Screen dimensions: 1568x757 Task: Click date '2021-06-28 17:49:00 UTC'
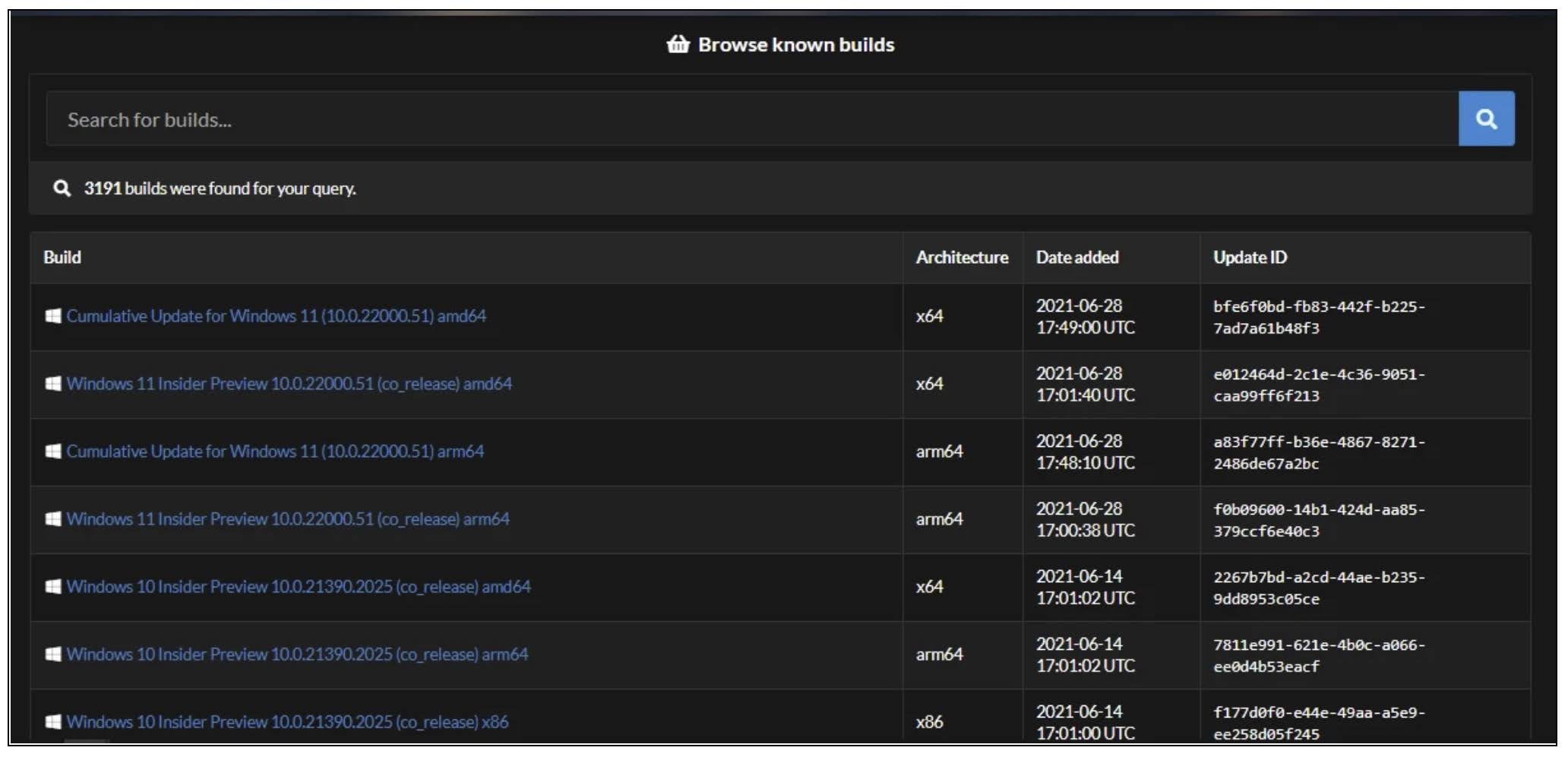click(1086, 317)
